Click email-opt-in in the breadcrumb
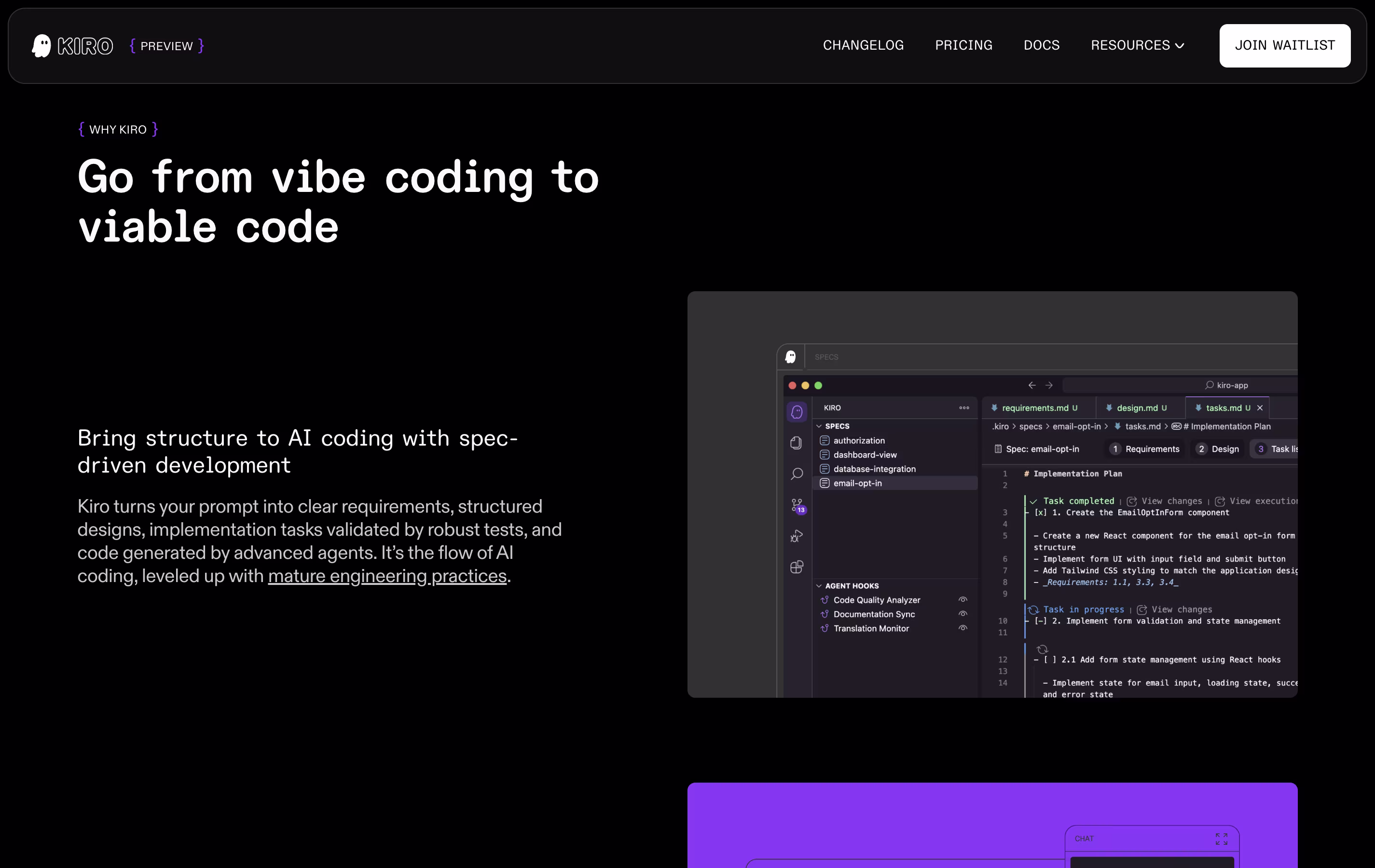 (x=1076, y=426)
